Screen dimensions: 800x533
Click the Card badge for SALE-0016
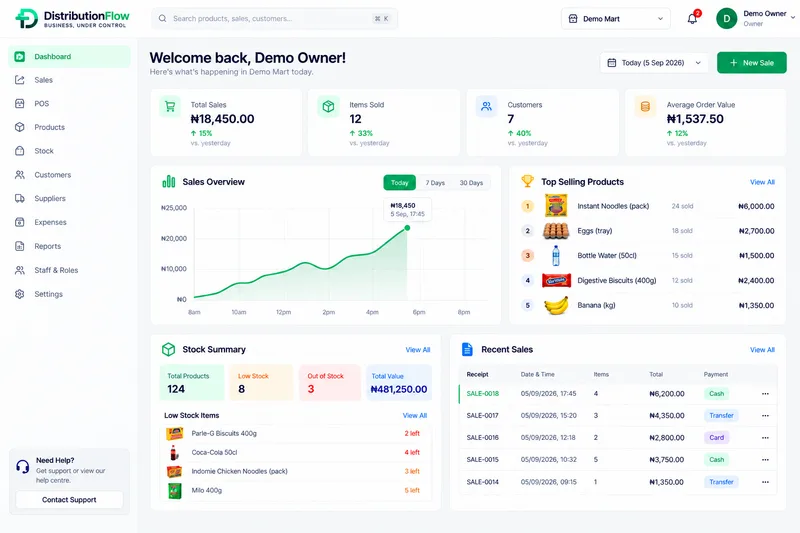tap(716, 438)
